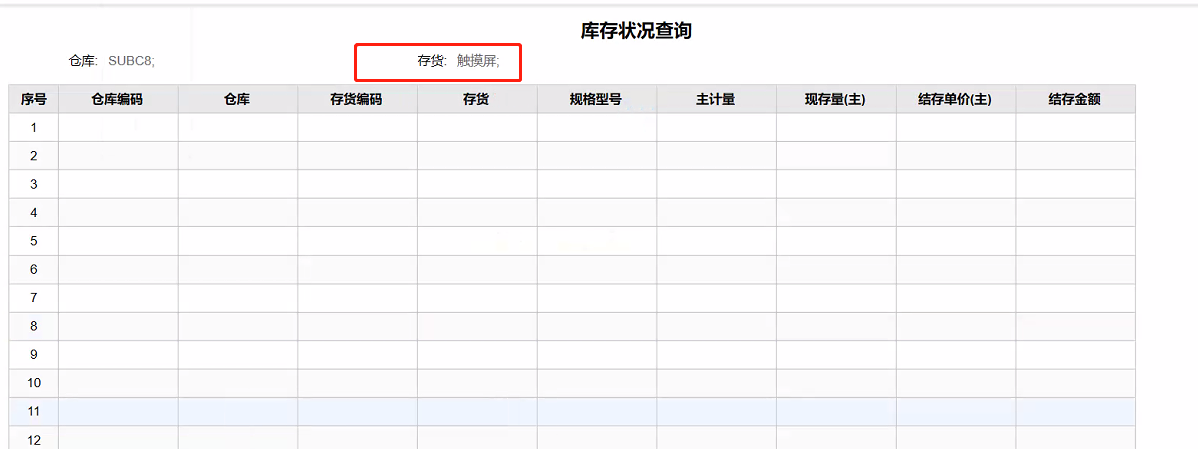Select row number 6
The height and width of the screenshot is (449, 1198).
click(x=34, y=269)
